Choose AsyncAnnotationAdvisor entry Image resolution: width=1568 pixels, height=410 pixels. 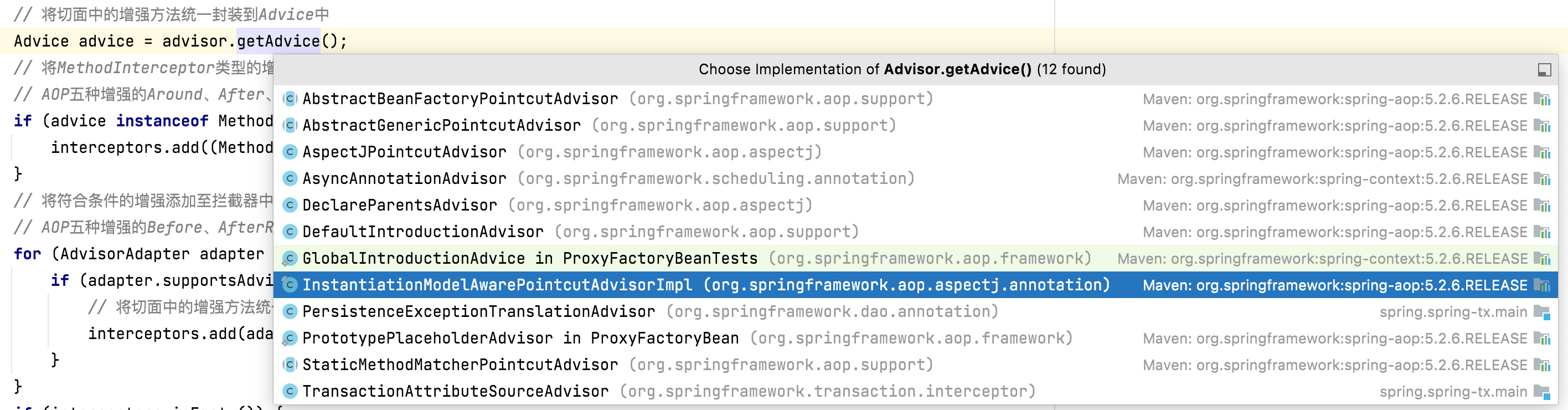pos(915,178)
